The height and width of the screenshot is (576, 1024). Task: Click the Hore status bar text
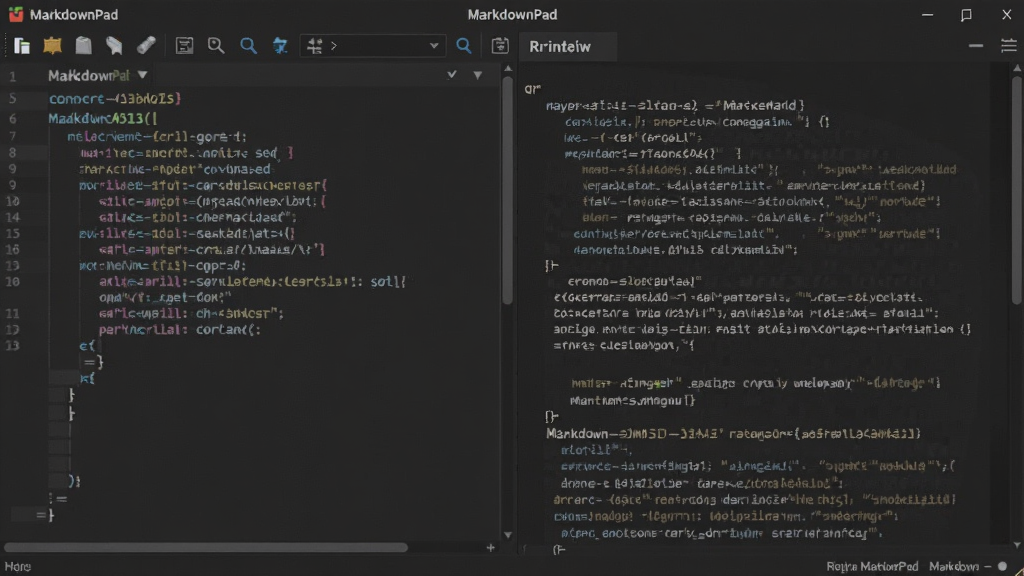pos(18,566)
